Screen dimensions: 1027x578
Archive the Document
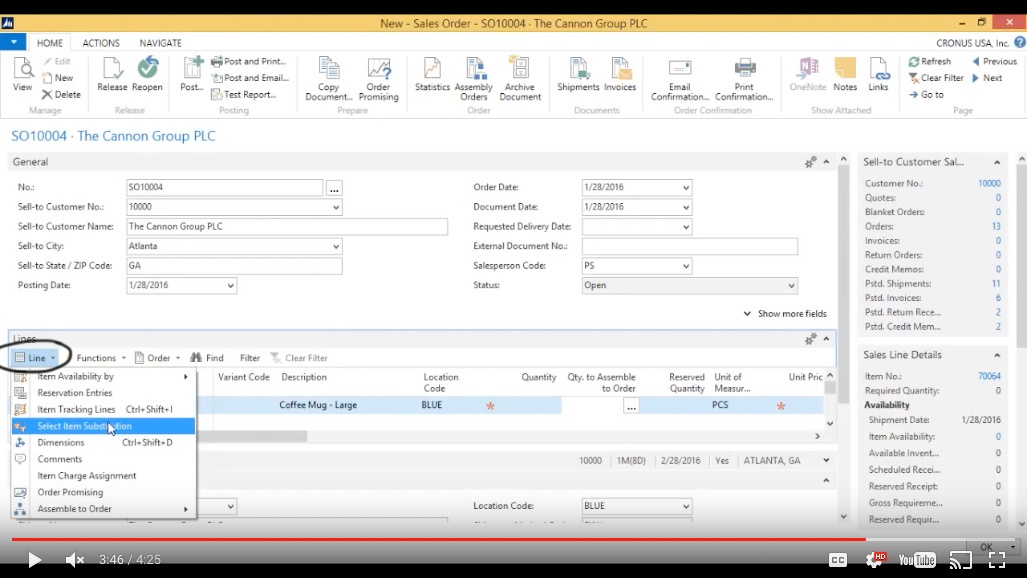click(x=520, y=79)
